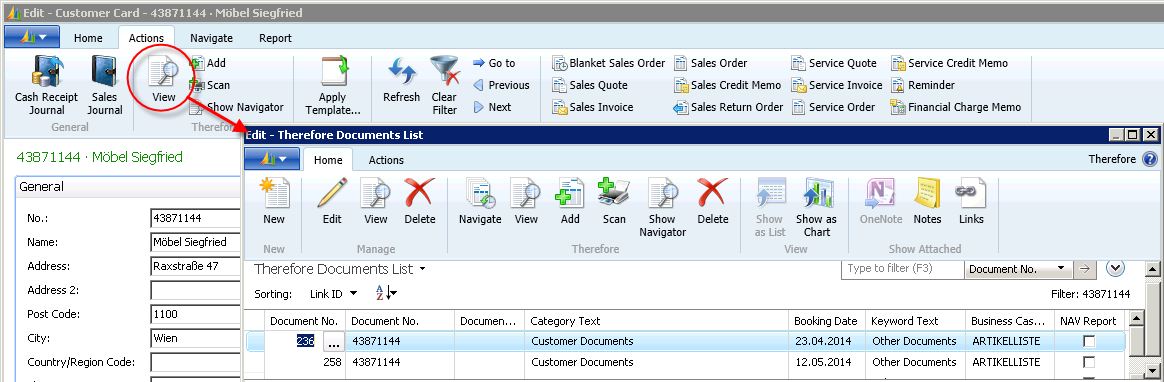
Task: Click Name field containing Möbel Siegfried
Action: (194, 242)
